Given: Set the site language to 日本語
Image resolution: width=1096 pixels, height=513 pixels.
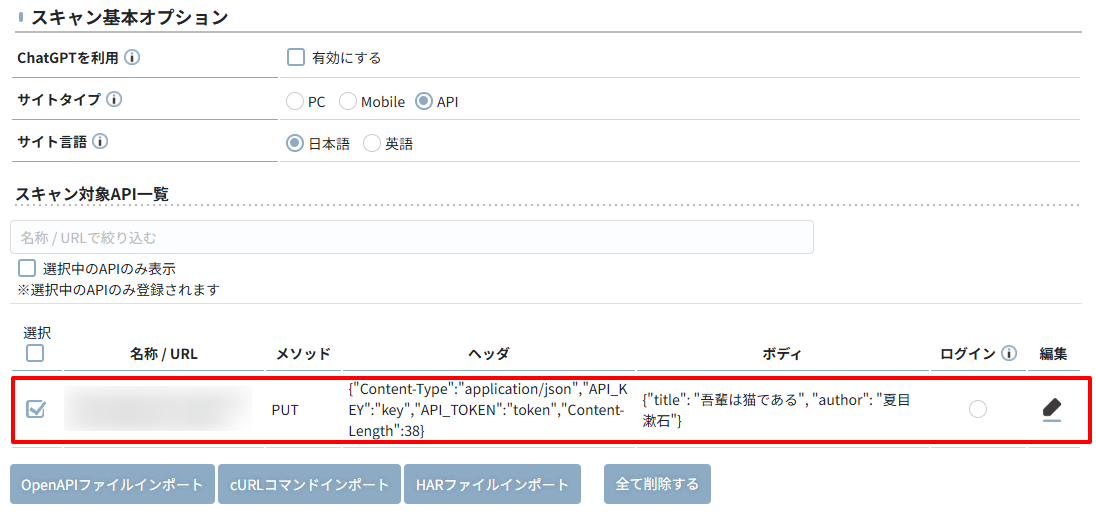Looking at the screenshot, I should [x=295, y=143].
